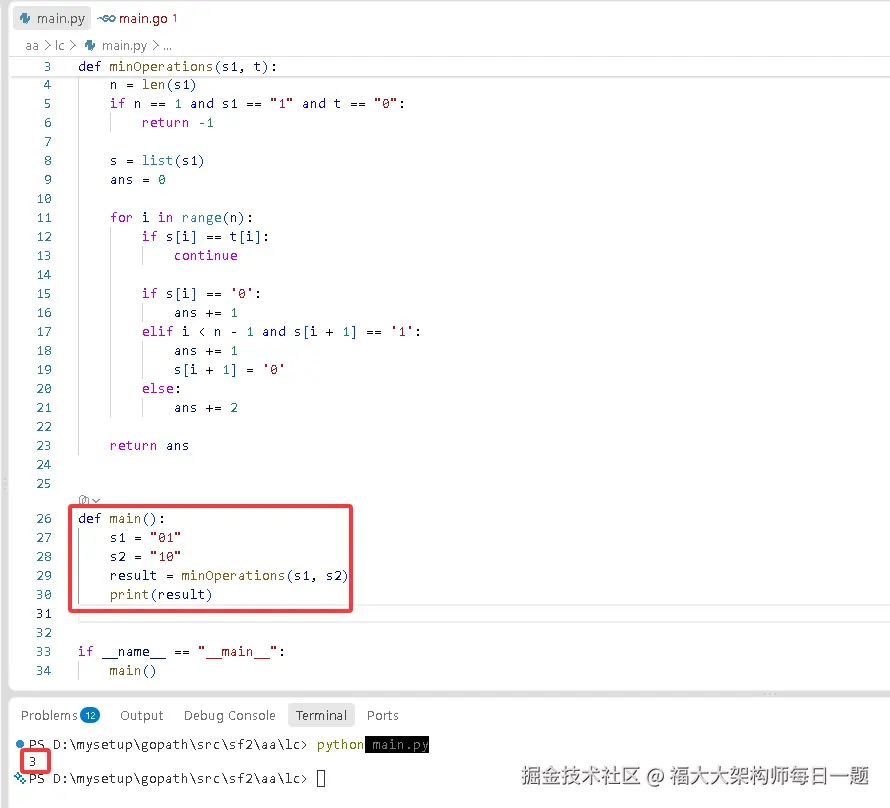The image size is (890, 808).
Task: Expand the code lens chevron above def main
Action: [96, 500]
